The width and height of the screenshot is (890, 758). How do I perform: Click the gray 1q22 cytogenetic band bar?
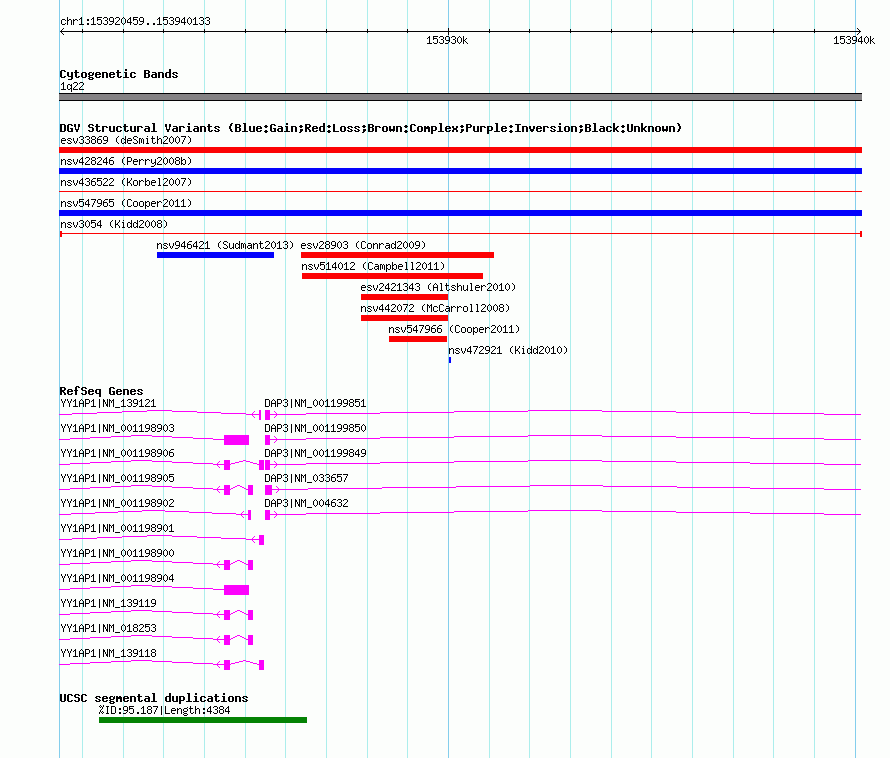click(x=460, y=97)
